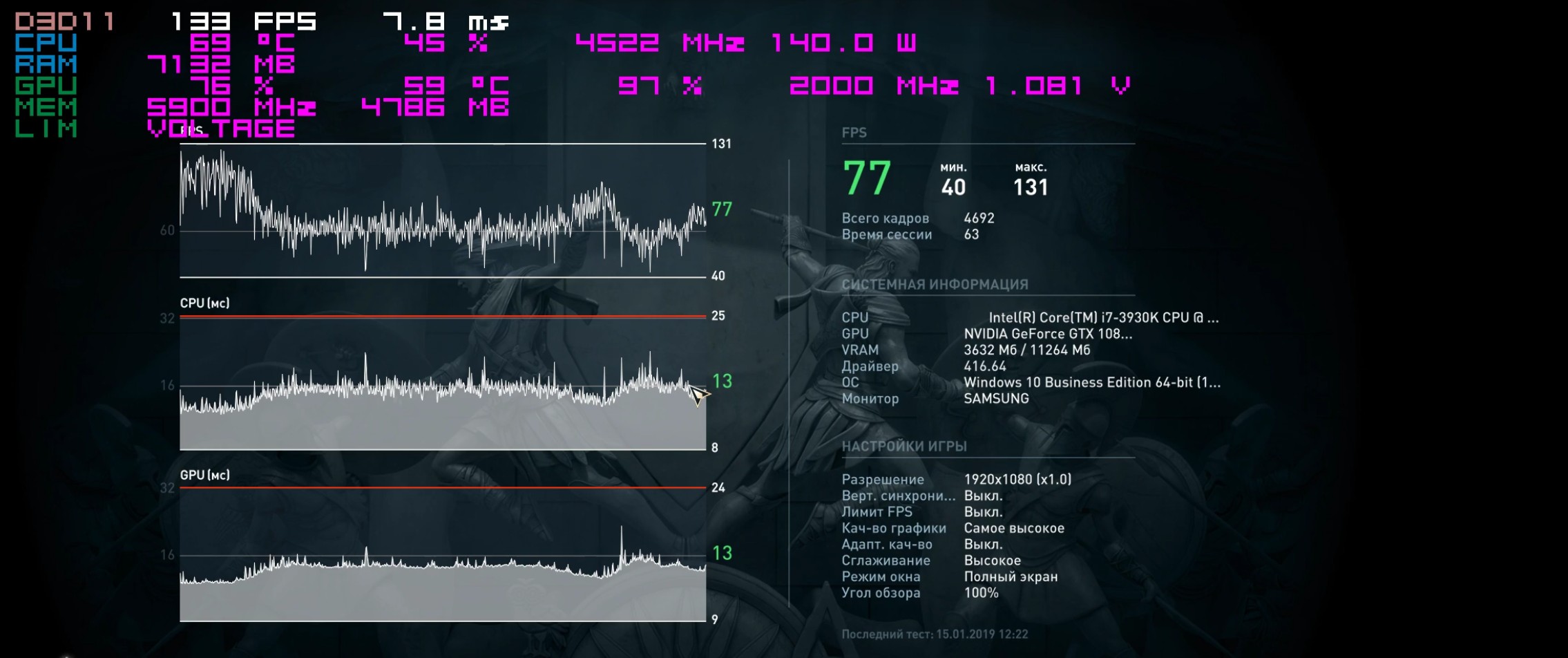Select the СИСТЕМНАЯ ИНФОРМАЦИЯ section header
This screenshot has width=1568, height=658.
click(935, 285)
